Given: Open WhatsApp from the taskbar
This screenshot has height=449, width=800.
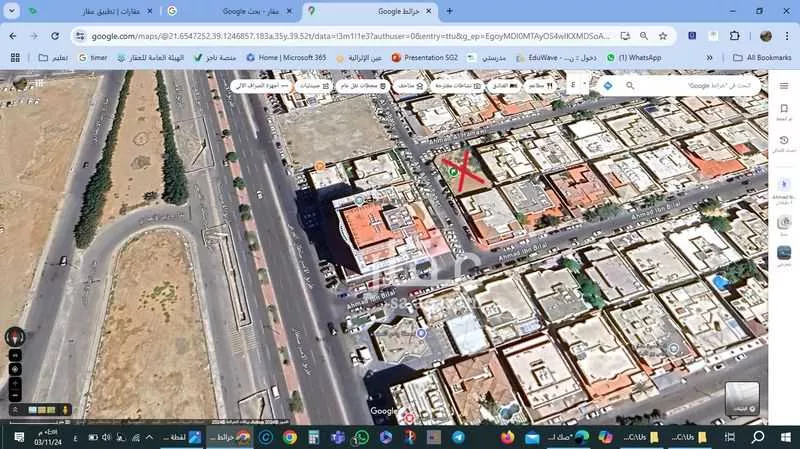Looking at the screenshot, I should (x=360, y=437).
